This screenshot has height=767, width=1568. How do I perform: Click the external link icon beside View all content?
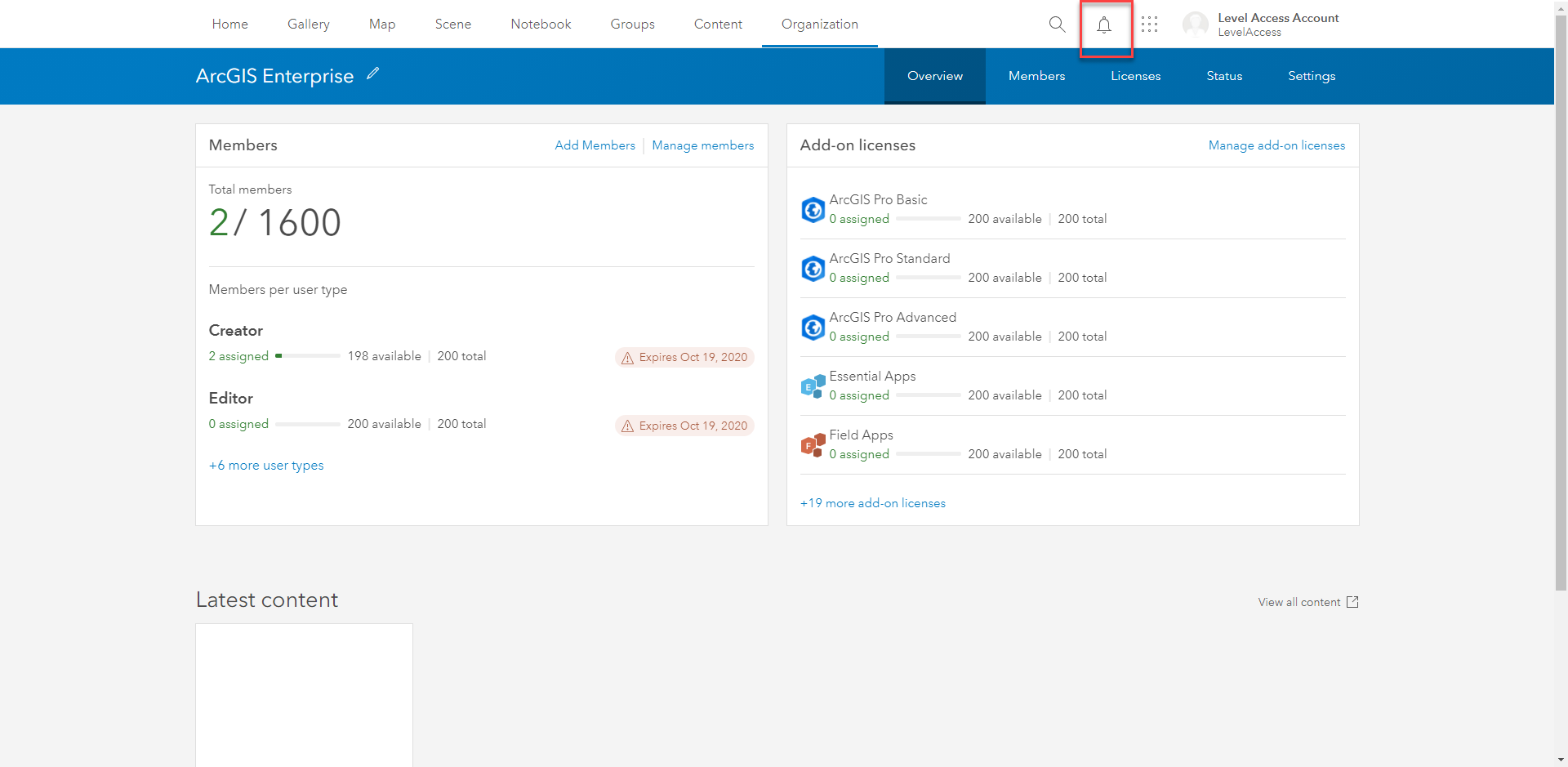1352,602
